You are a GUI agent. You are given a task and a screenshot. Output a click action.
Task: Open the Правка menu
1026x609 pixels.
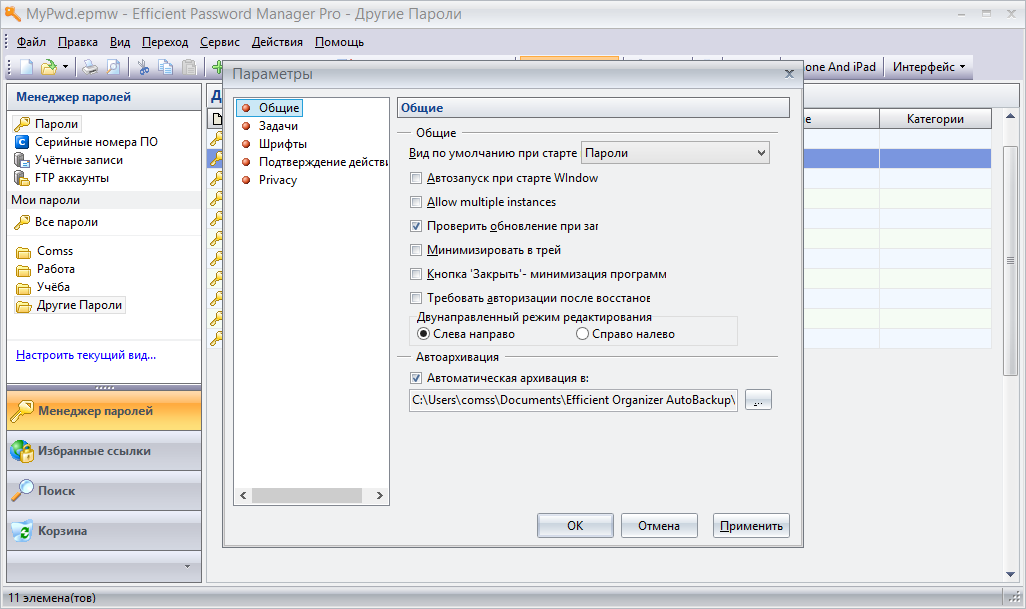(x=78, y=42)
